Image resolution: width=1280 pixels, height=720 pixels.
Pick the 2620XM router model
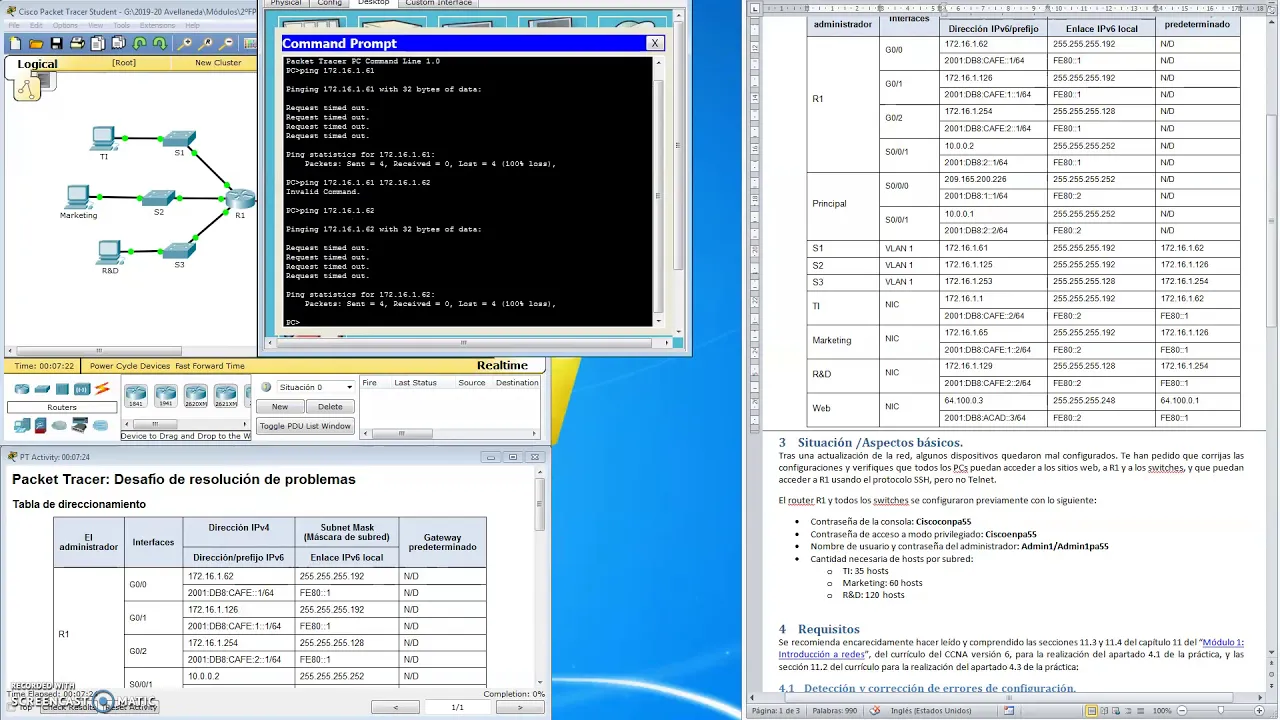195,396
